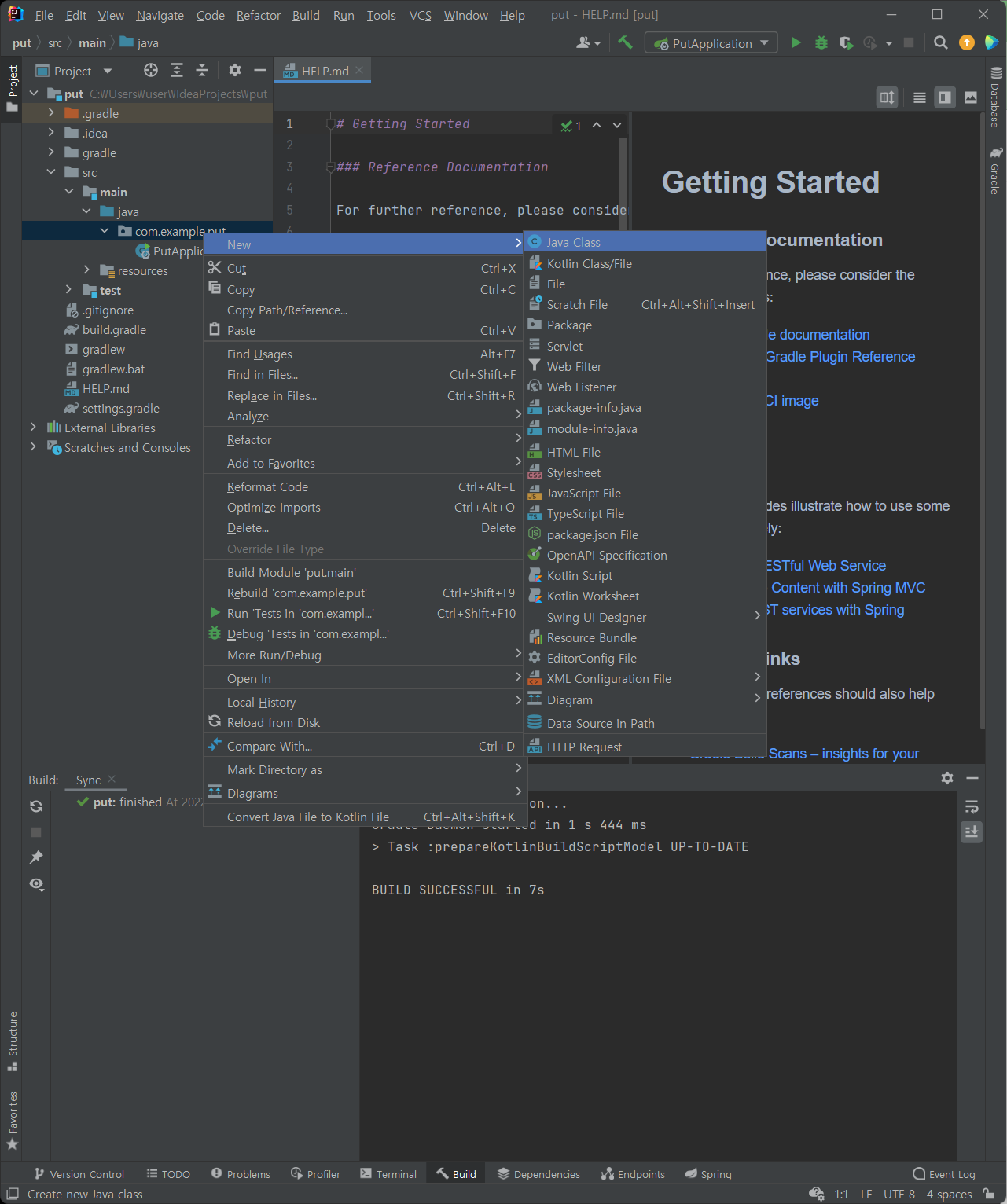Click UTF-8 encoding in status bar
The width and height of the screenshot is (1007, 1204).
[x=899, y=1194]
